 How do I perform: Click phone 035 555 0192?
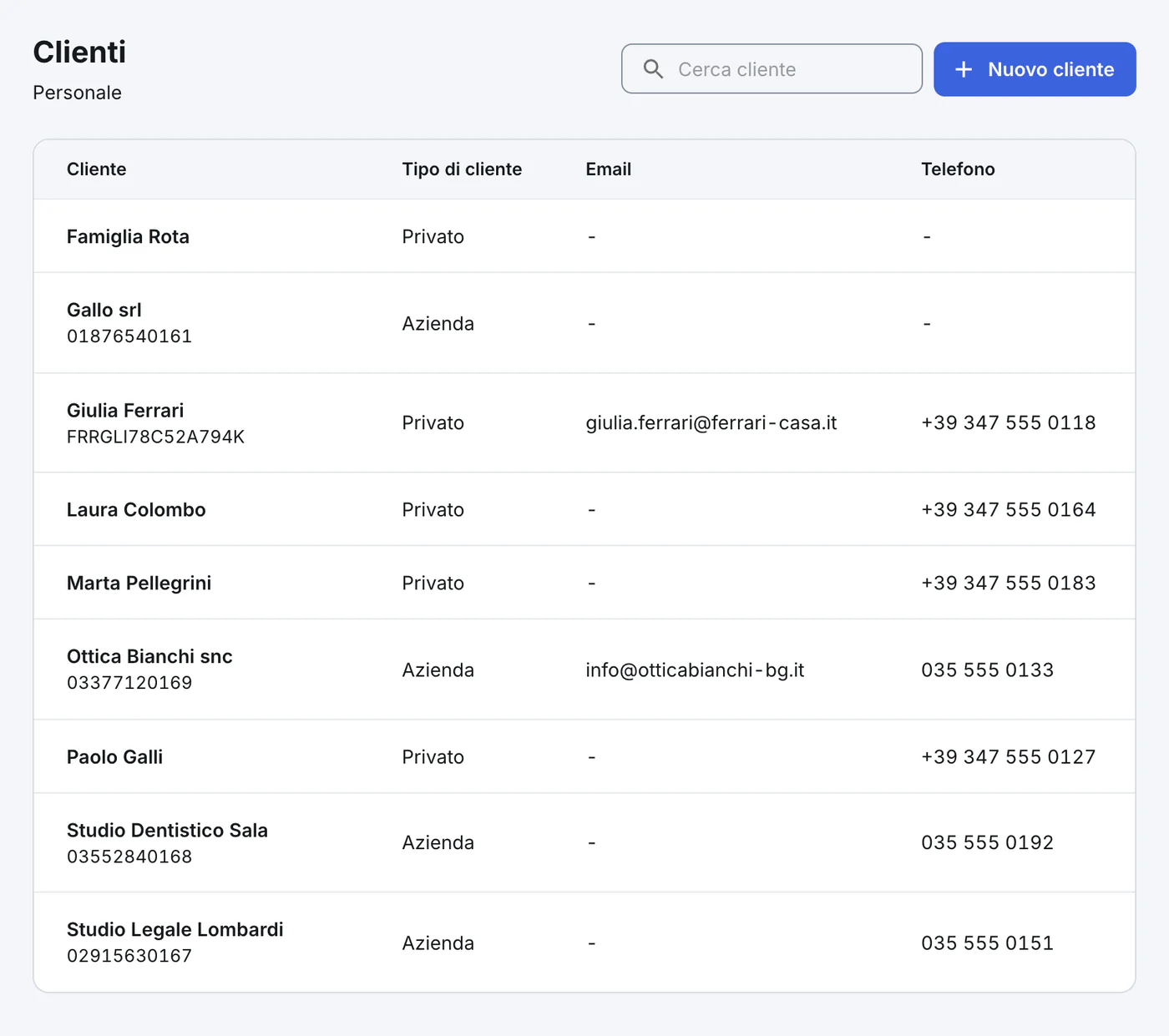(987, 842)
